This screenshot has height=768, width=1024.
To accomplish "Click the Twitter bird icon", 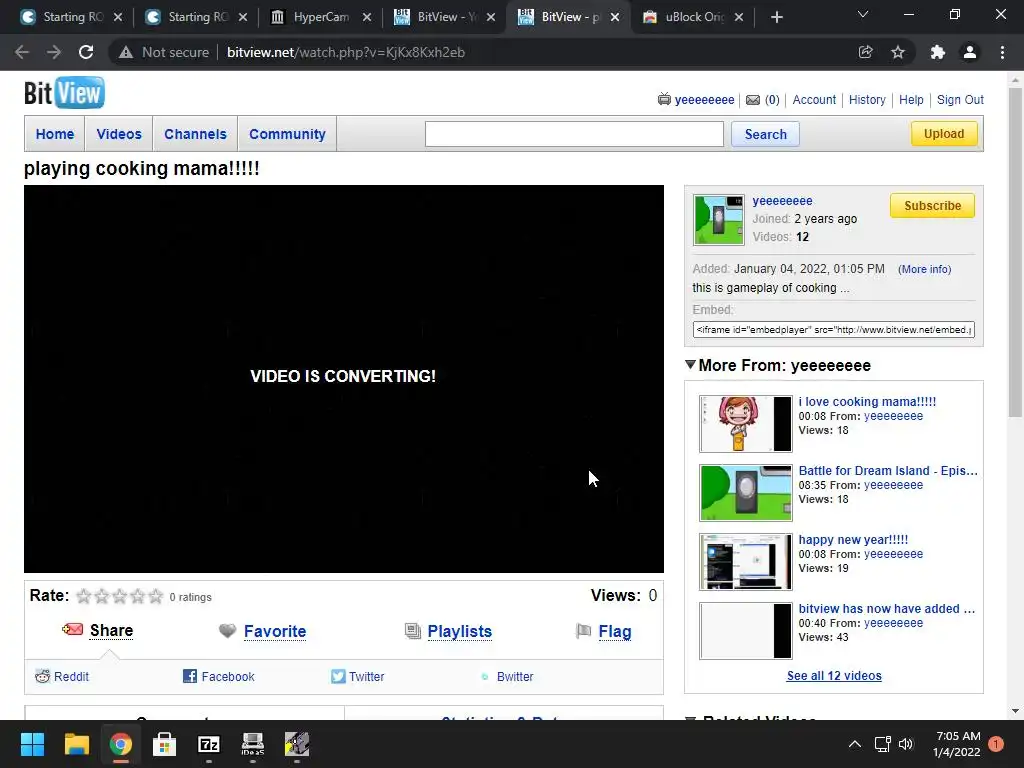I will point(338,677).
